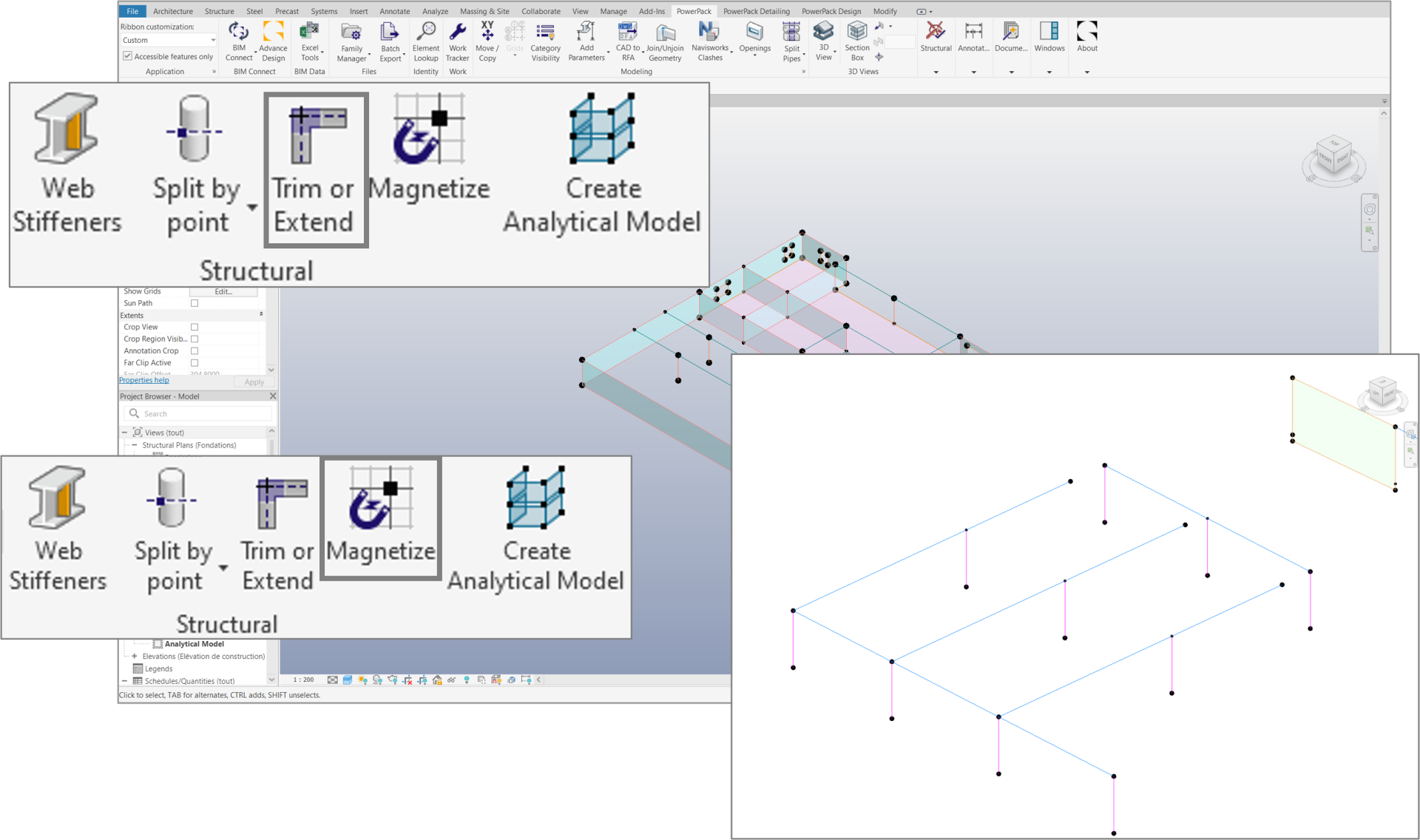The width and height of the screenshot is (1420, 840).
Task: Toggle the Sun Path checkbox
Action: pos(195,303)
